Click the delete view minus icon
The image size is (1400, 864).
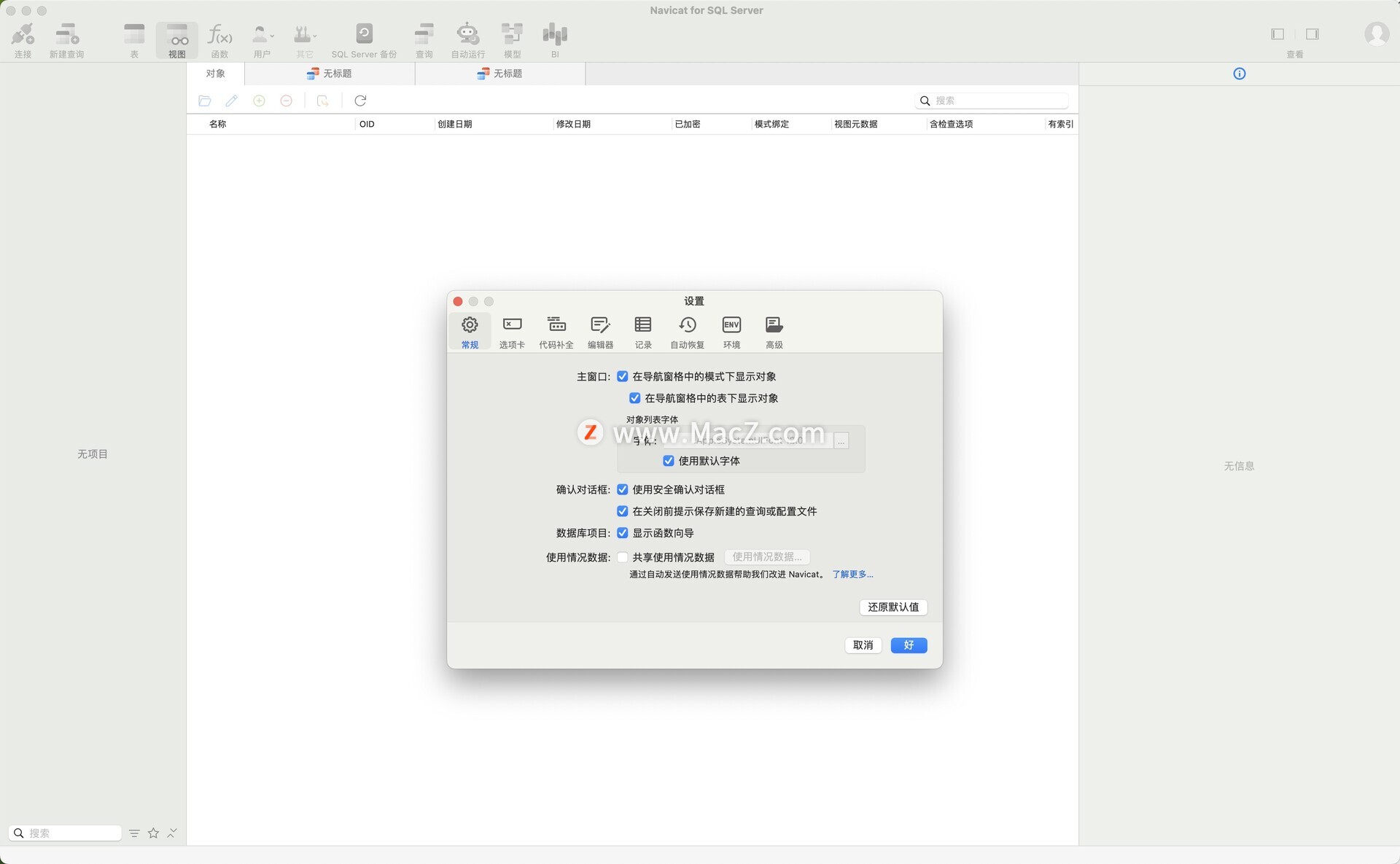287,101
